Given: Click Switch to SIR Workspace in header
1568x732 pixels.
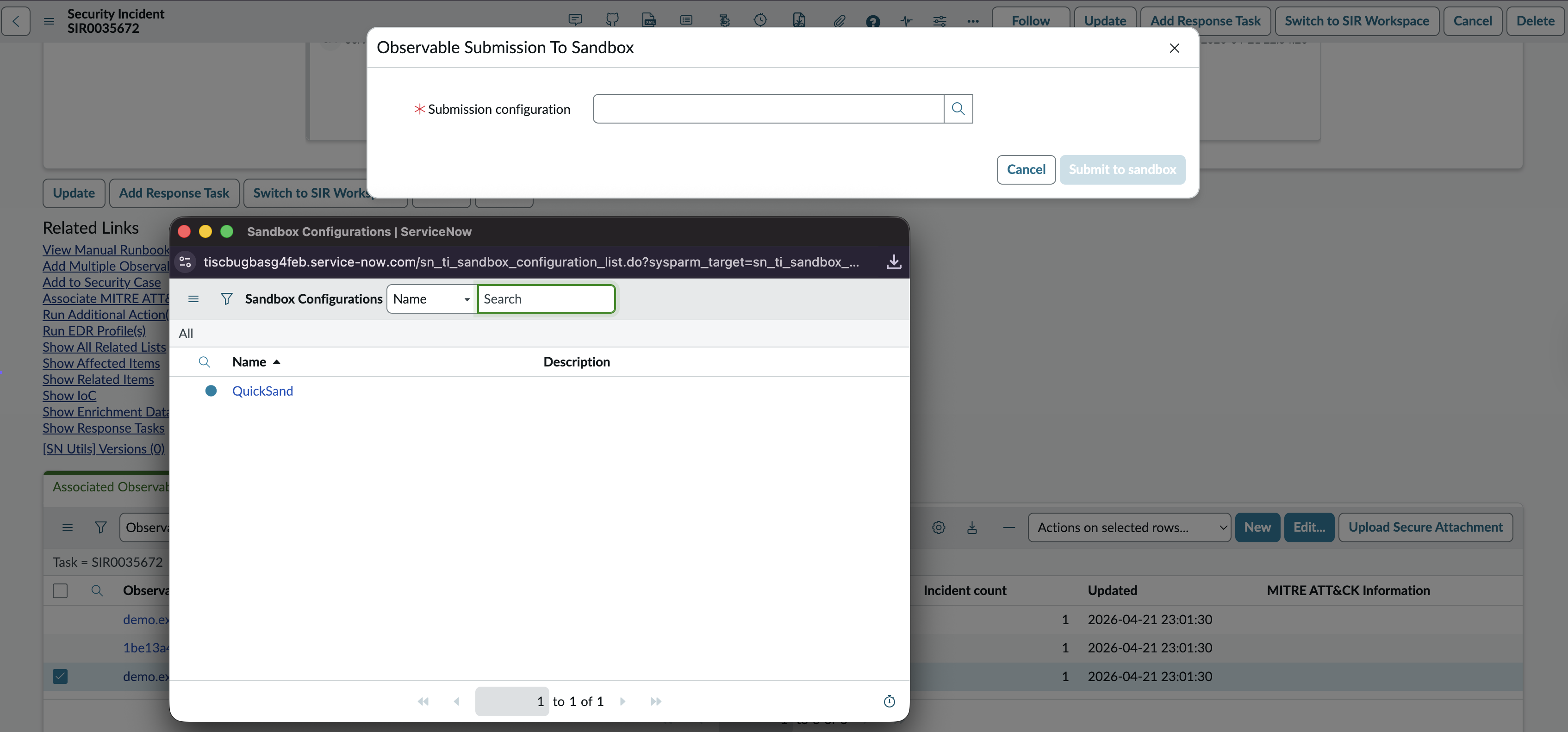Looking at the screenshot, I should (x=1357, y=21).
